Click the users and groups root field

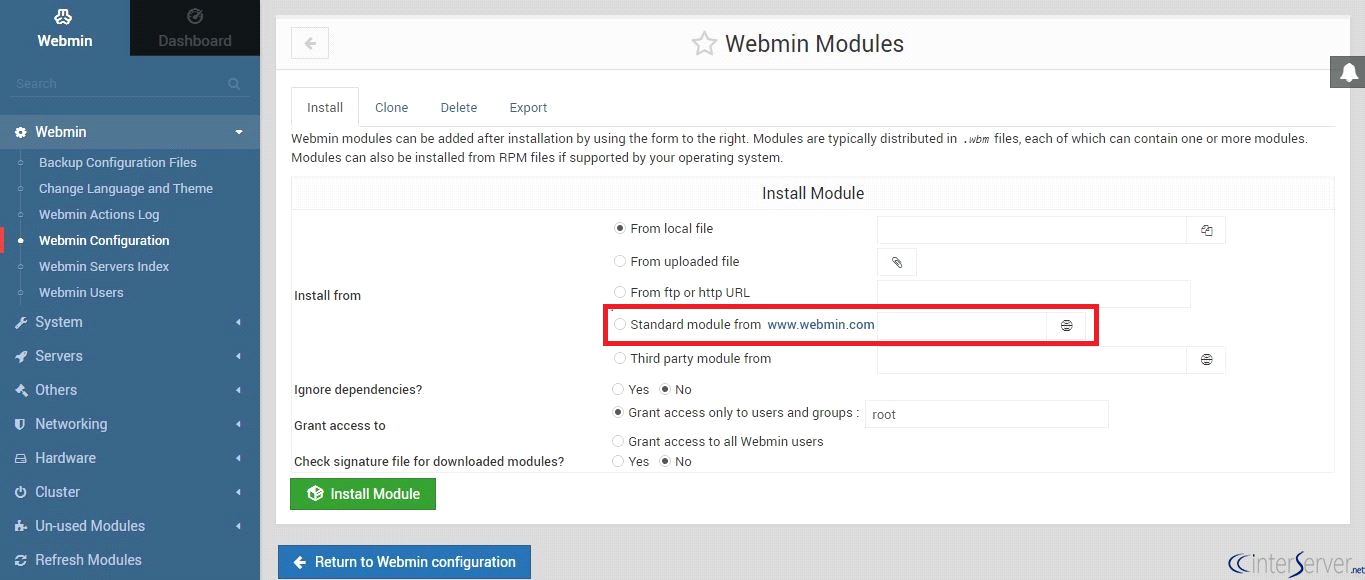tap(985, 414)
